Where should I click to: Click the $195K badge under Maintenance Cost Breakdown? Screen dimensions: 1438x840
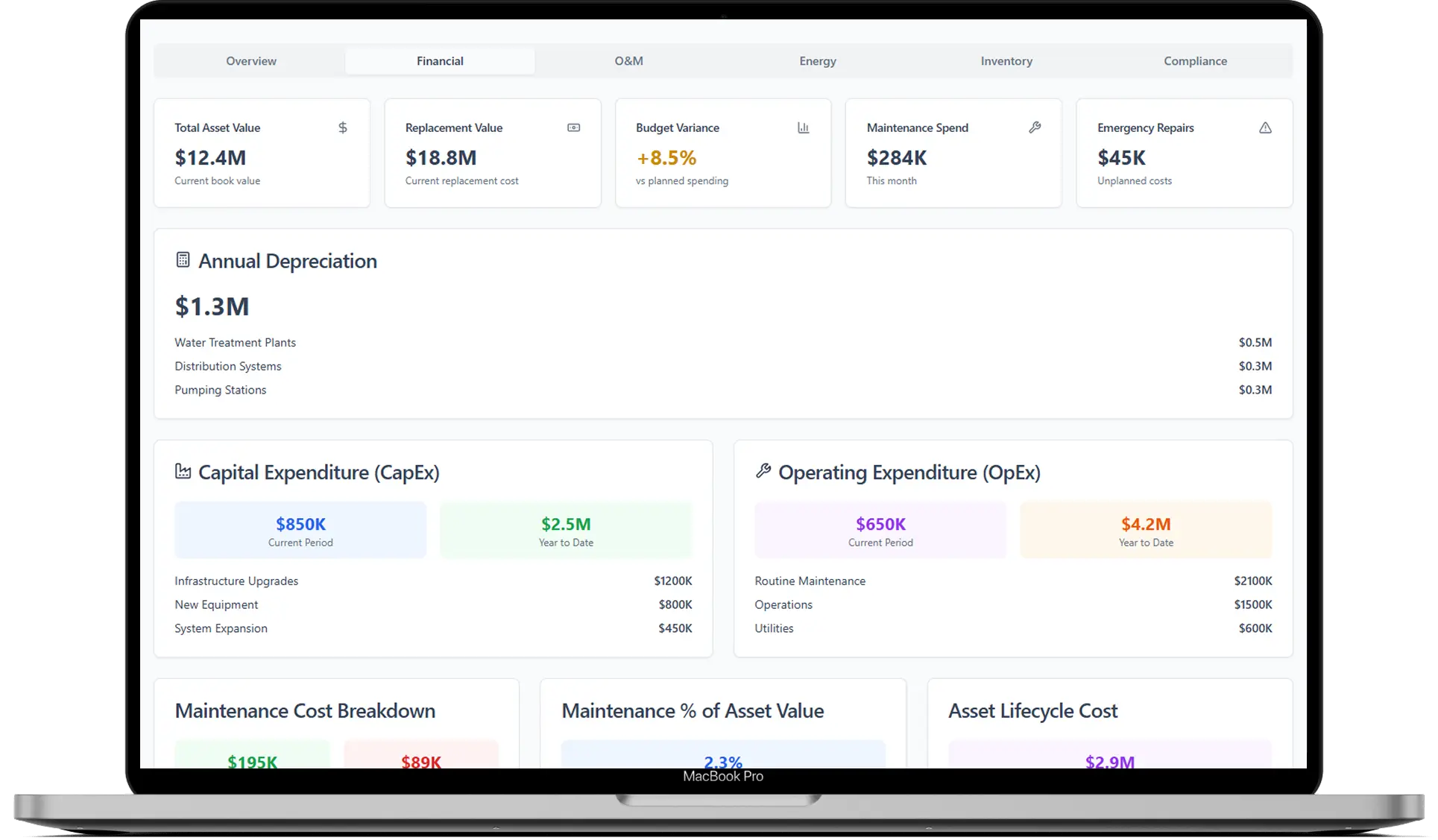pyautogui.click(x=251, y=759)
